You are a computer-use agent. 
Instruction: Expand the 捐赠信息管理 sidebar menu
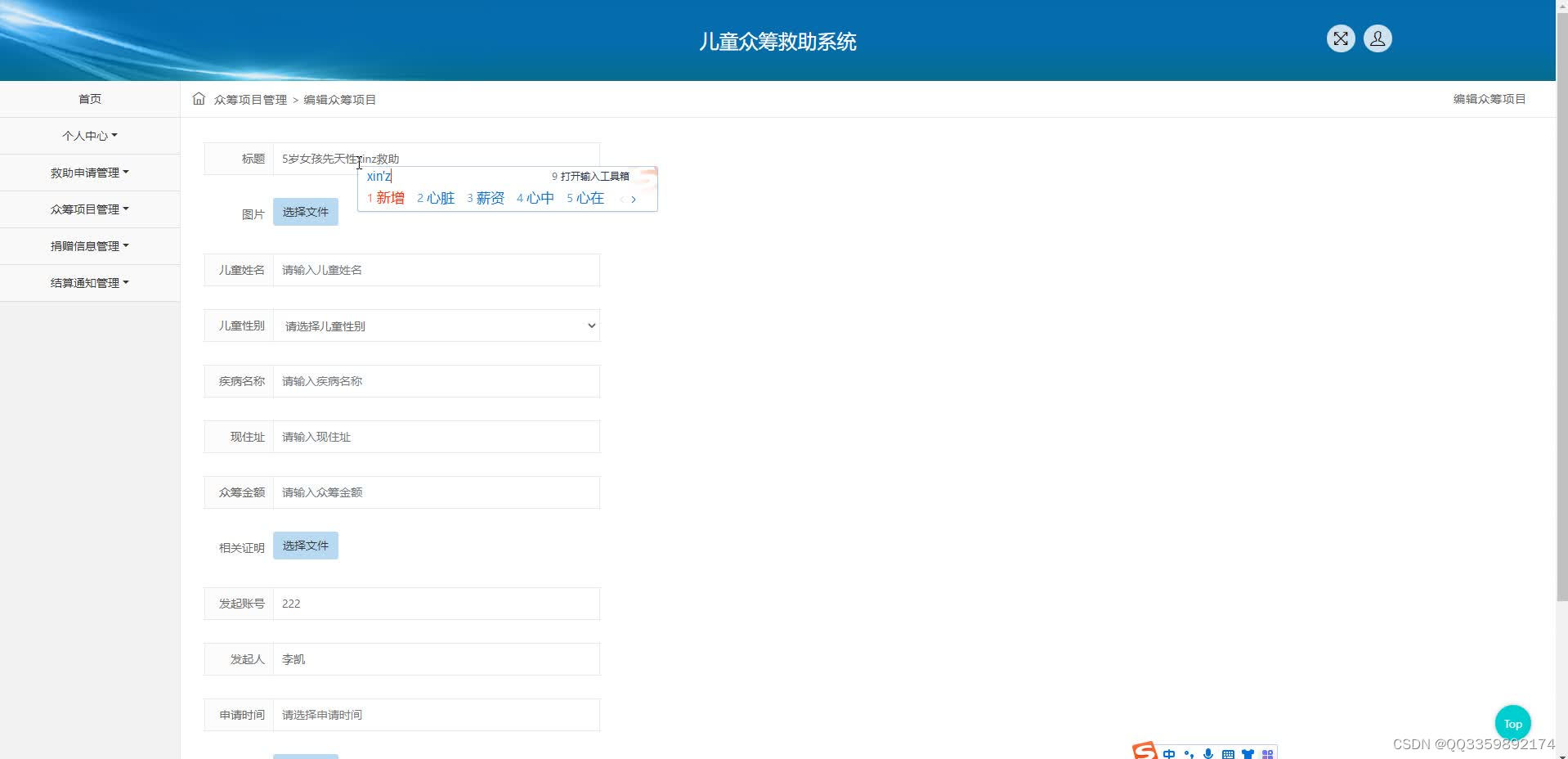coord(90,246)
